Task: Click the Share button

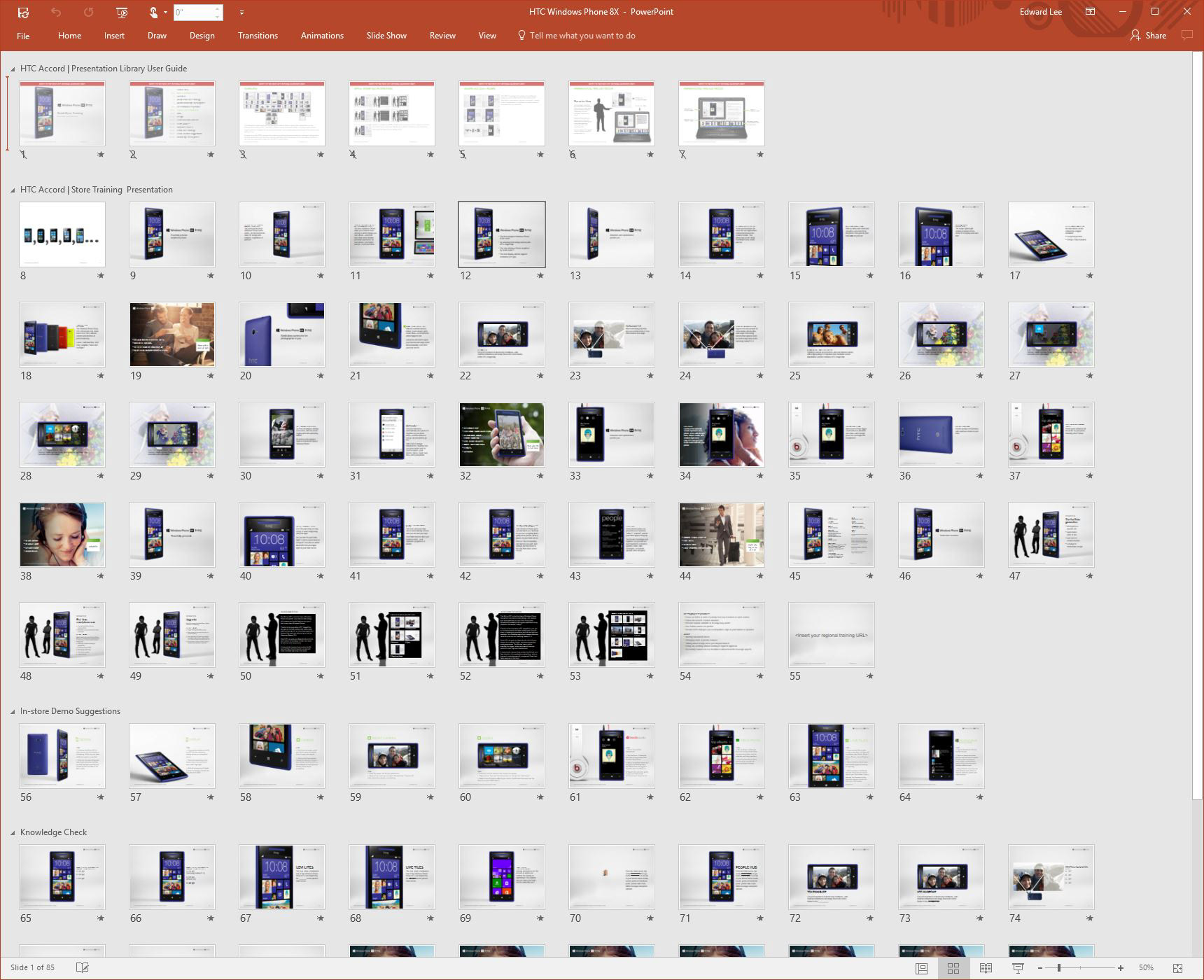Action: click(1148, 36)
